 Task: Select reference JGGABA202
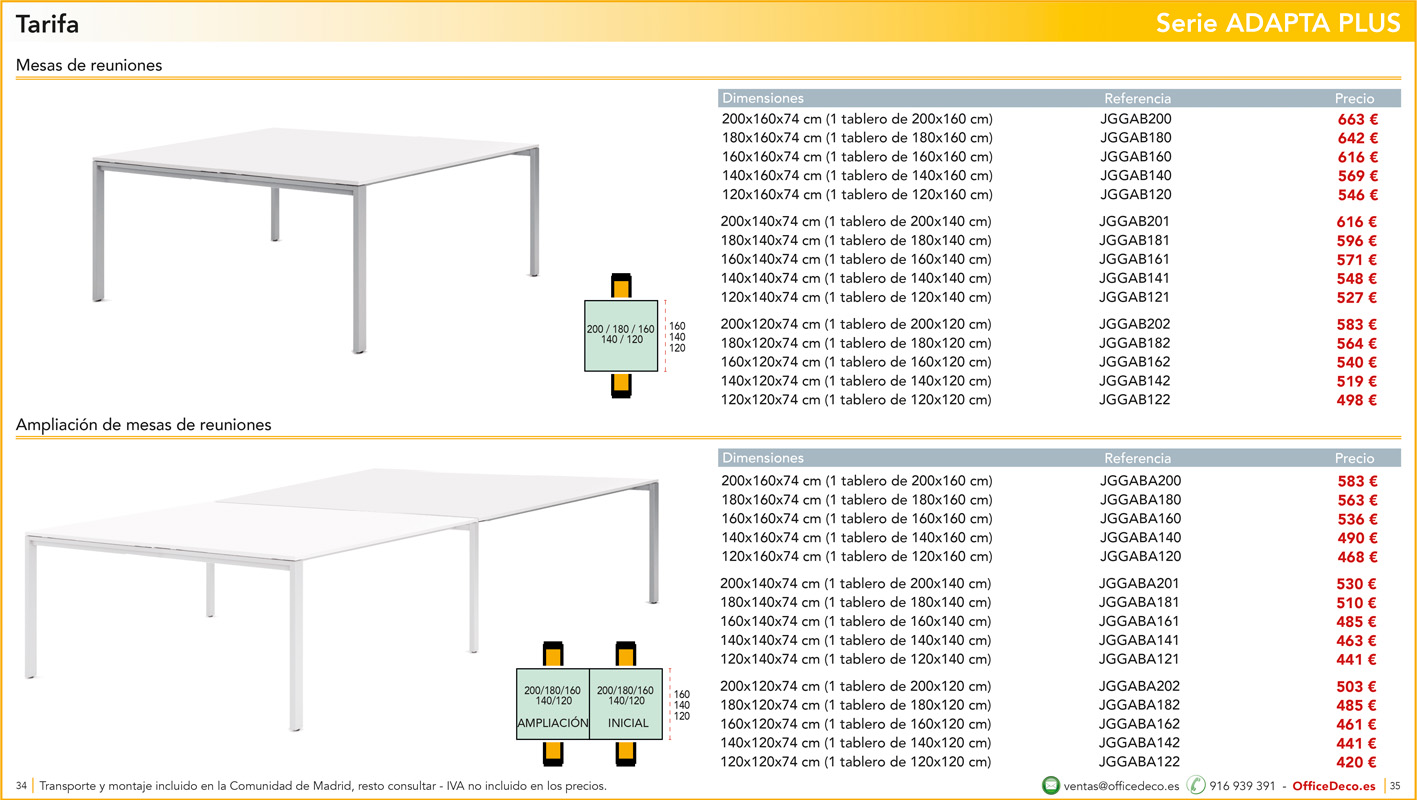pos(1140,686)
